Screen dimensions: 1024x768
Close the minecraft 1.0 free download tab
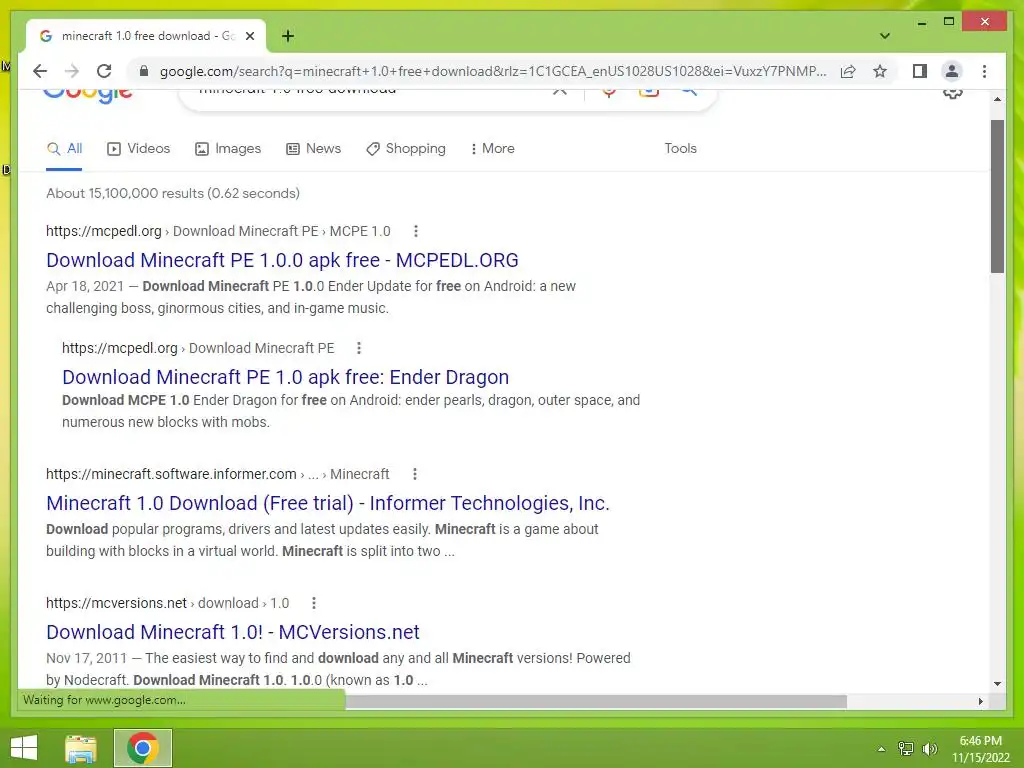pyautogui.click(x=249, y=36)
